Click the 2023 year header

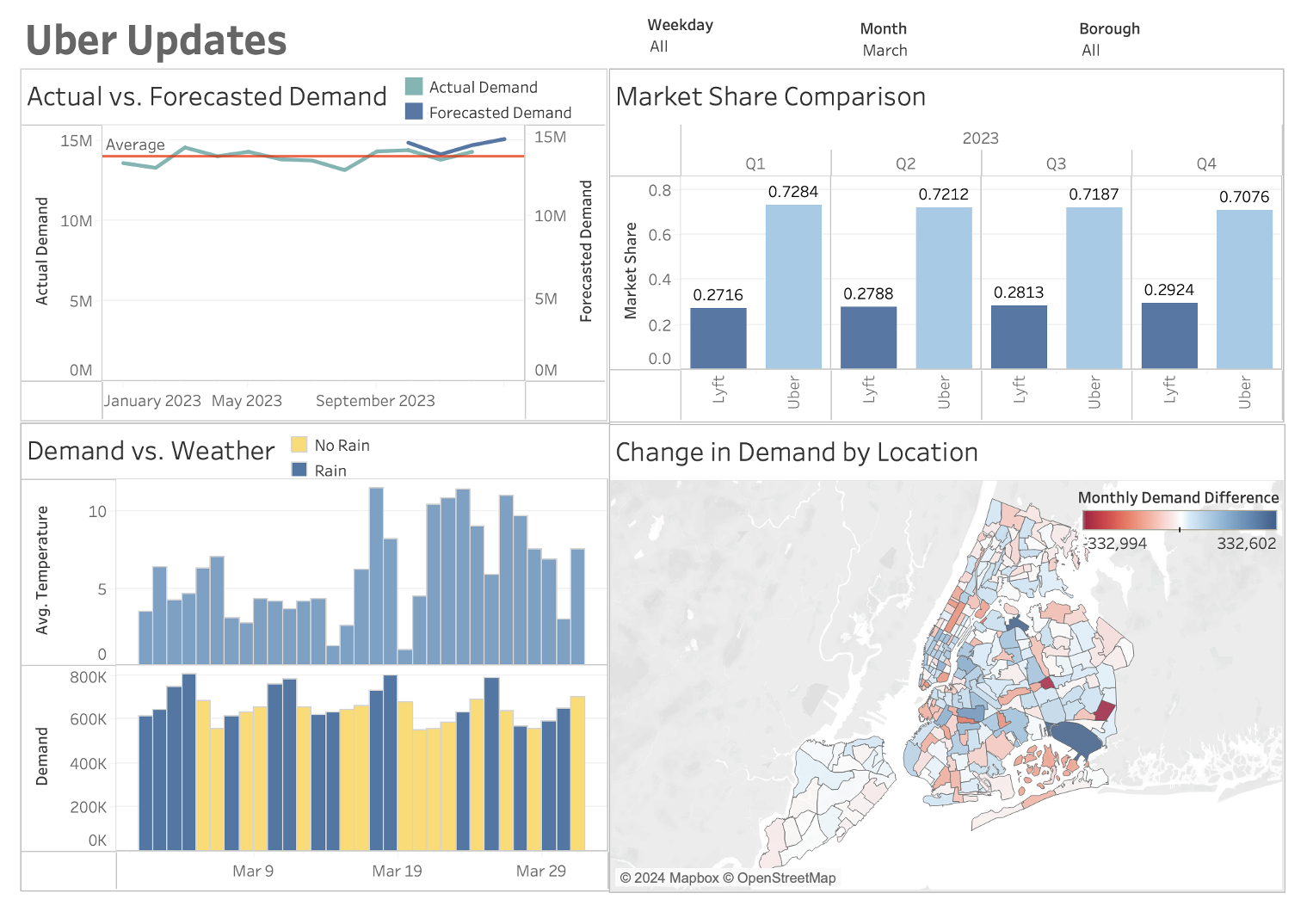tap(980, 138)
